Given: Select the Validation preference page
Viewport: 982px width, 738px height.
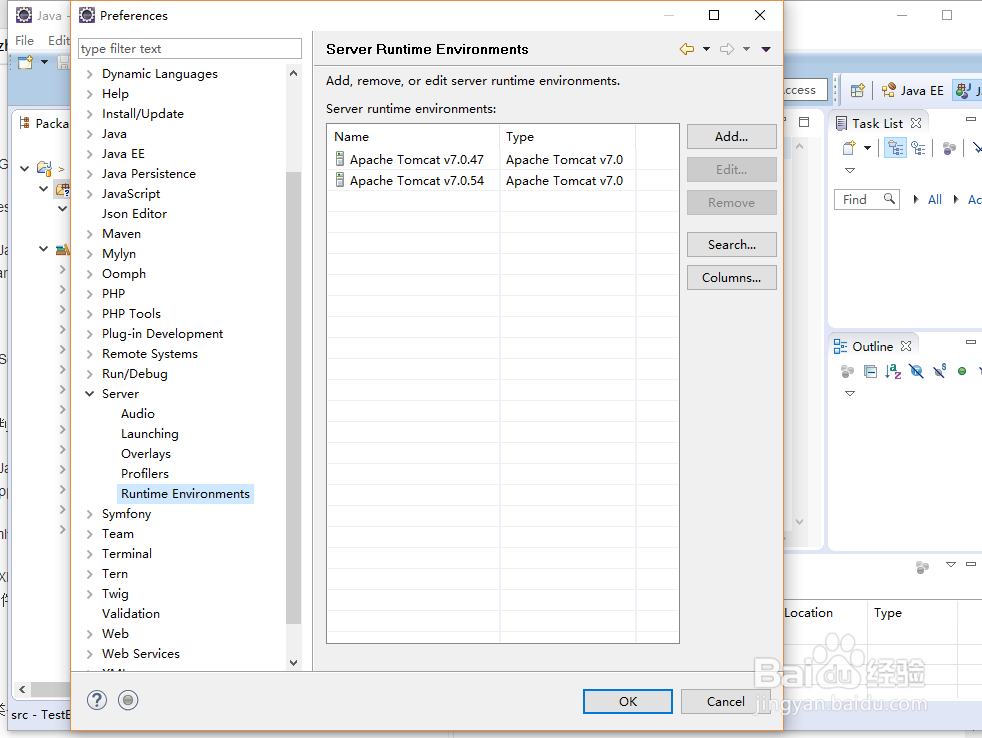Looking at the screenshot, I should point(131,613).
